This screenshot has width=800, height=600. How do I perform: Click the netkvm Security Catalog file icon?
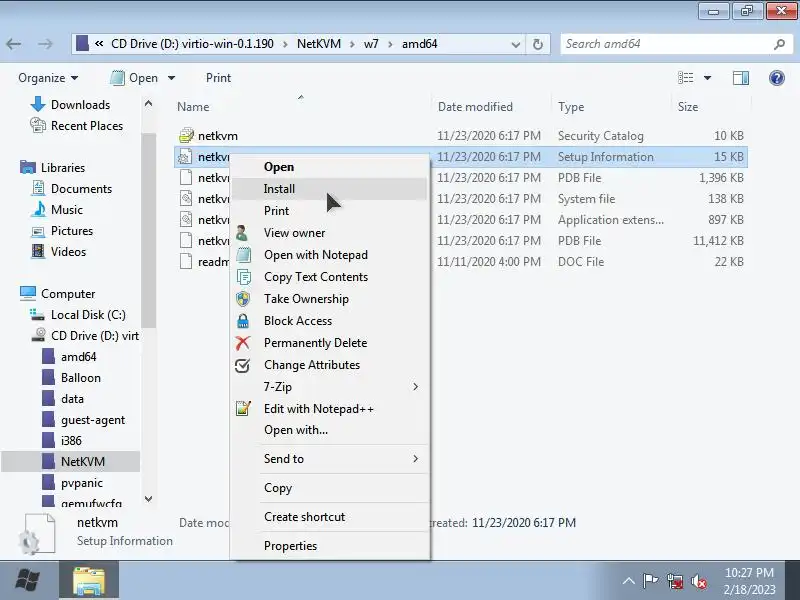186,136
